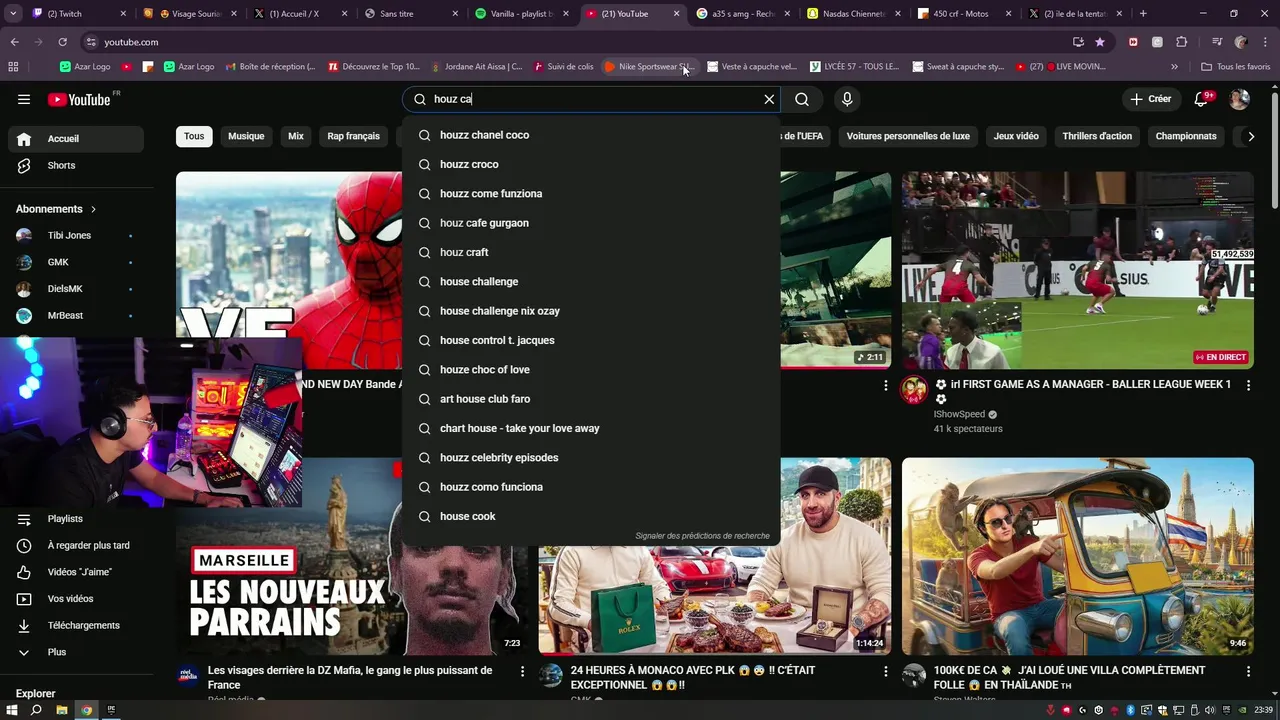1280x720 pixels.
Task: Select the Rap français filter chip
Action: coord(354,136)
